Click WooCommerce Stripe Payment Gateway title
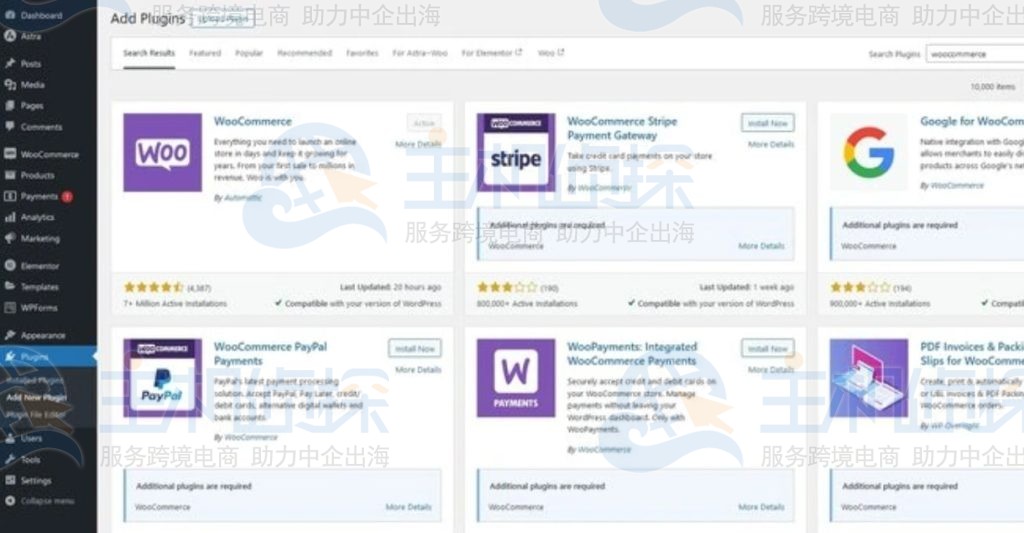Screen dimensions: 1024x533 [622, 128]
